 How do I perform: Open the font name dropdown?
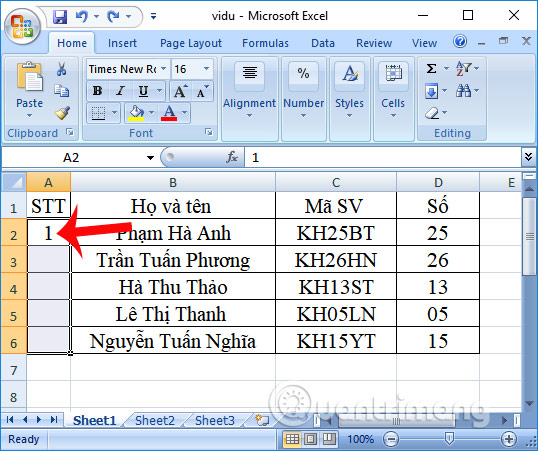(x=164, y=69)
